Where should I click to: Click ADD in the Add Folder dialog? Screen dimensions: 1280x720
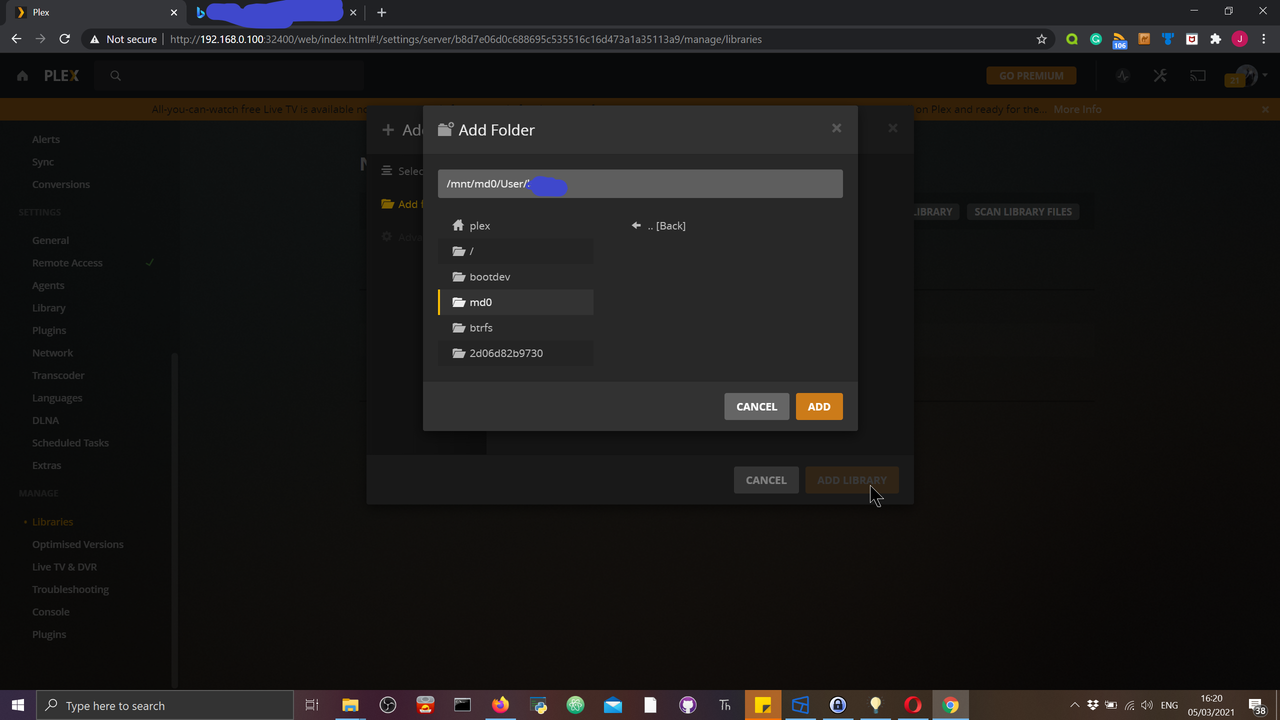(x=819, y=406)
